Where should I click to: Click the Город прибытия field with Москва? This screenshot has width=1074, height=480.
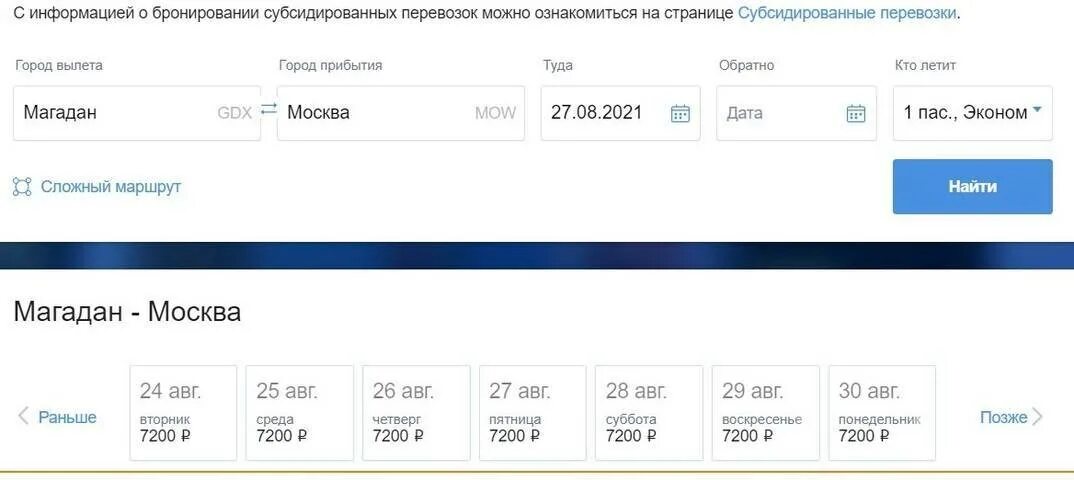tap(401, 113)
